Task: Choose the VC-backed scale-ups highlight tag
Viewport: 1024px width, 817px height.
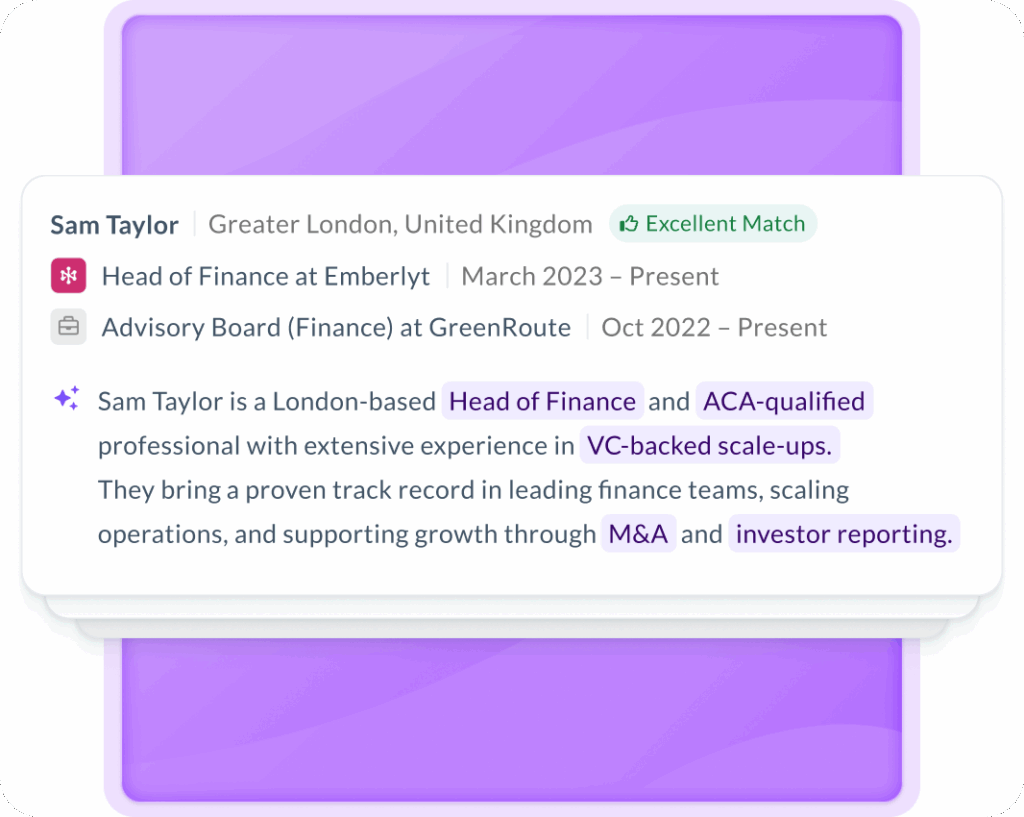Action: pos(709,446)
